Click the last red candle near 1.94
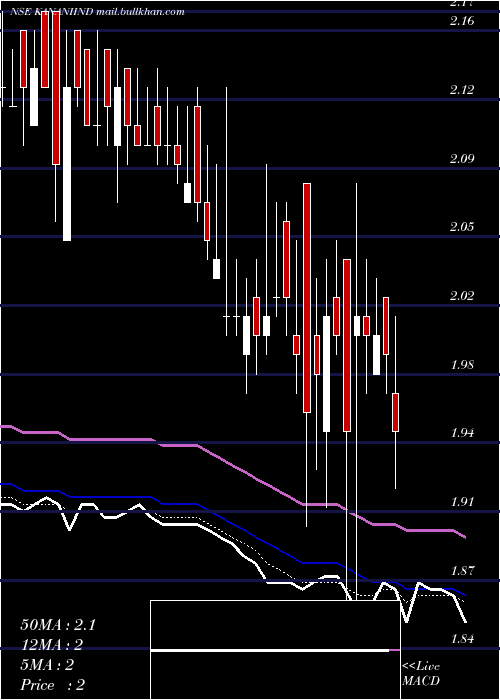 [396, 412]
